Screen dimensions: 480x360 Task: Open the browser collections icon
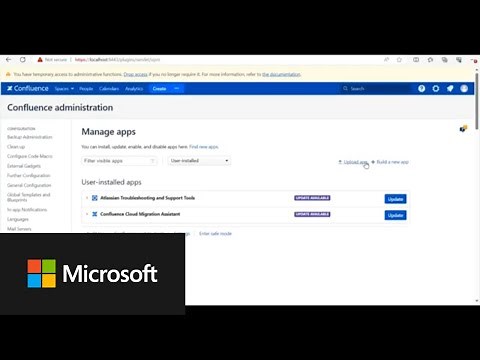(x=445, y=60)
